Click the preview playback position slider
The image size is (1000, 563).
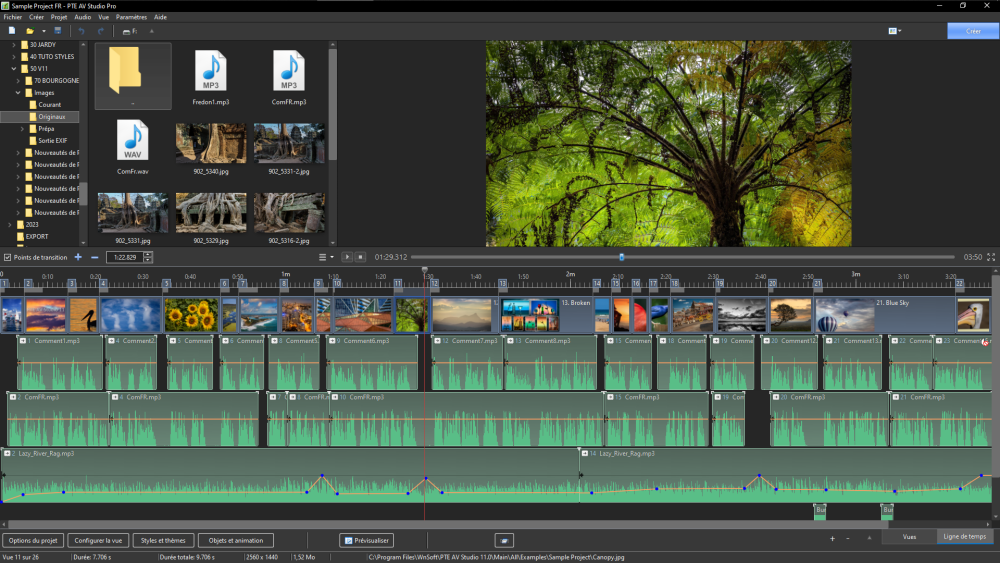pos(621,257)
